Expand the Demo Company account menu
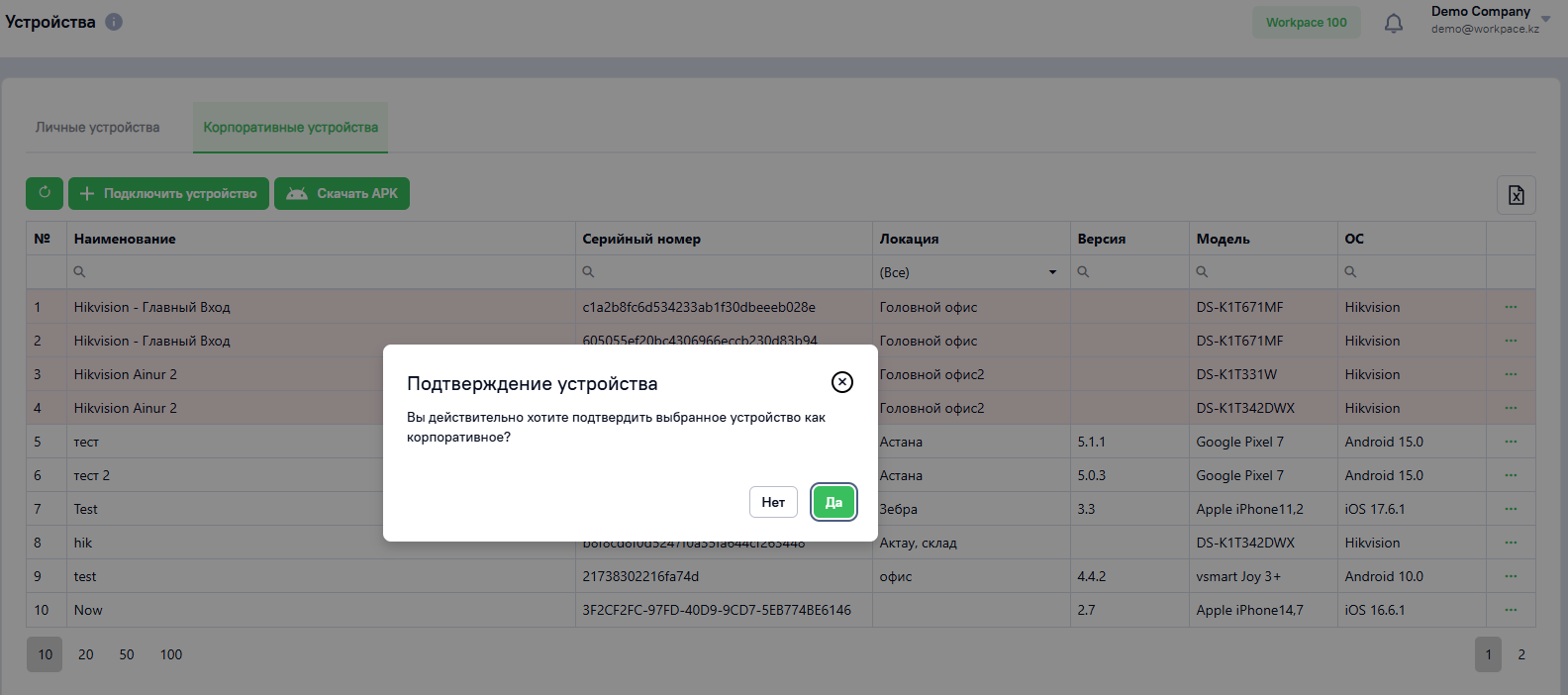 coord(1546,19)
